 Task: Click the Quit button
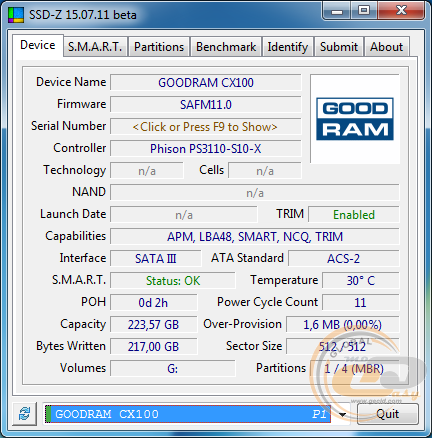tap(388, 414)
